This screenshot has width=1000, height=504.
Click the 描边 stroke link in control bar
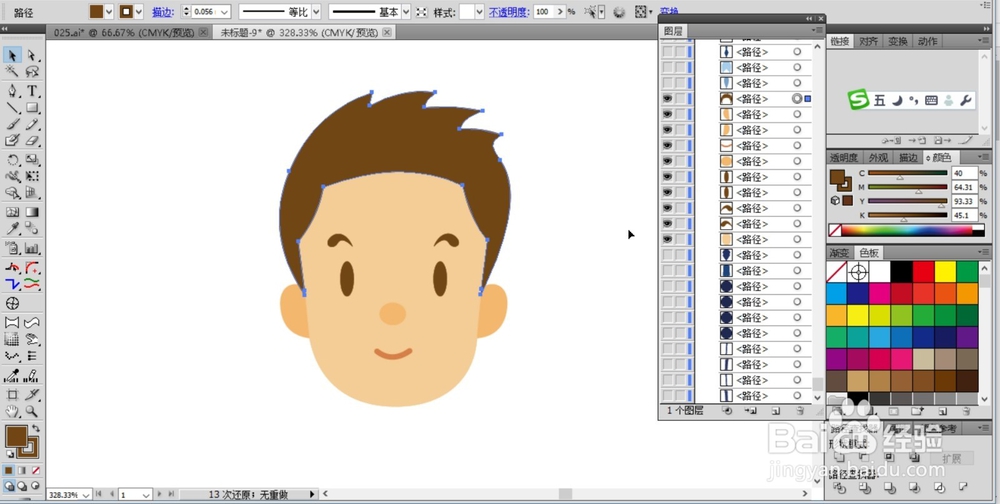click(x=163, y=12)
